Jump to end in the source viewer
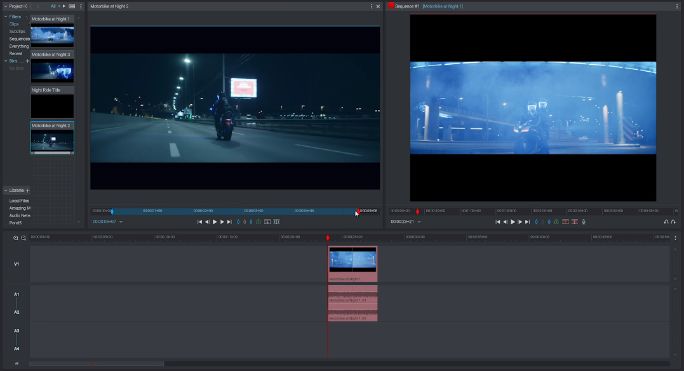 [x=229, y=222]
